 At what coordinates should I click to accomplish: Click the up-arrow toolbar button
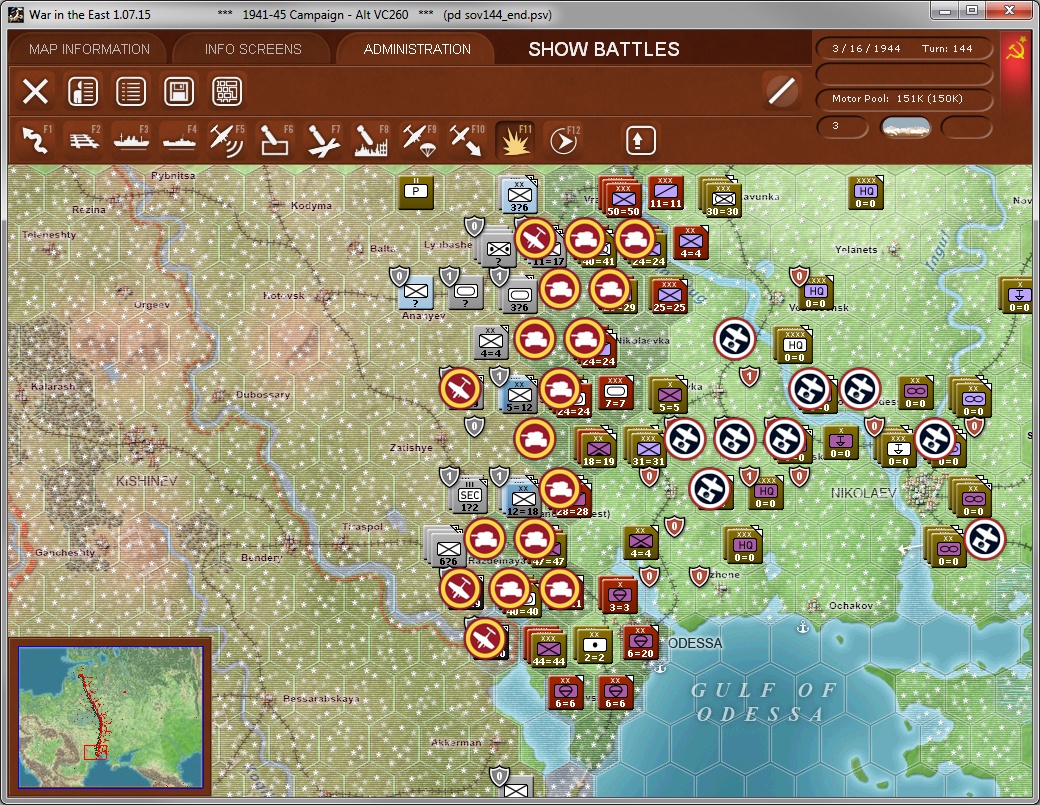tap(639, 140)
